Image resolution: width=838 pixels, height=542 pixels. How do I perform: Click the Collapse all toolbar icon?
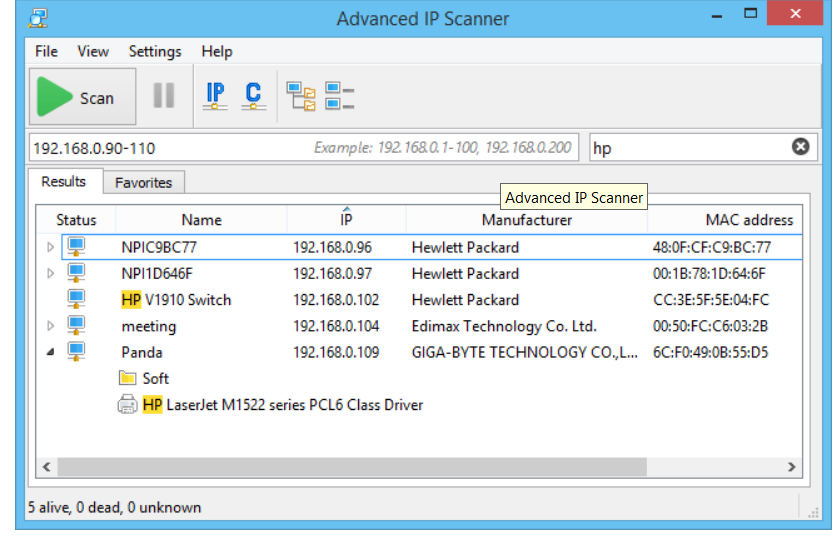coord(340,96)
